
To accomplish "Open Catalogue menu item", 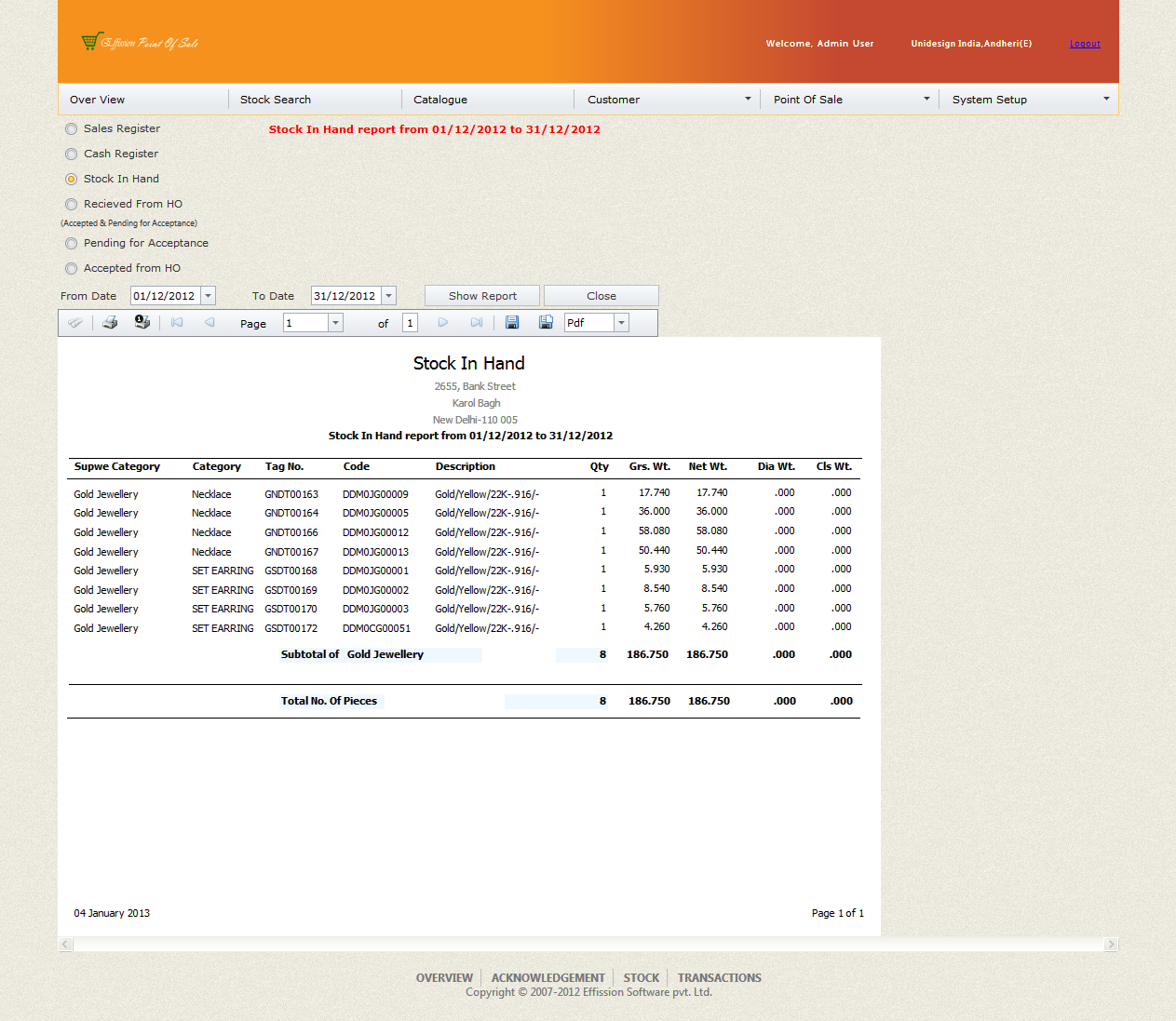I will pyautogui.click(x=440, y=100).
